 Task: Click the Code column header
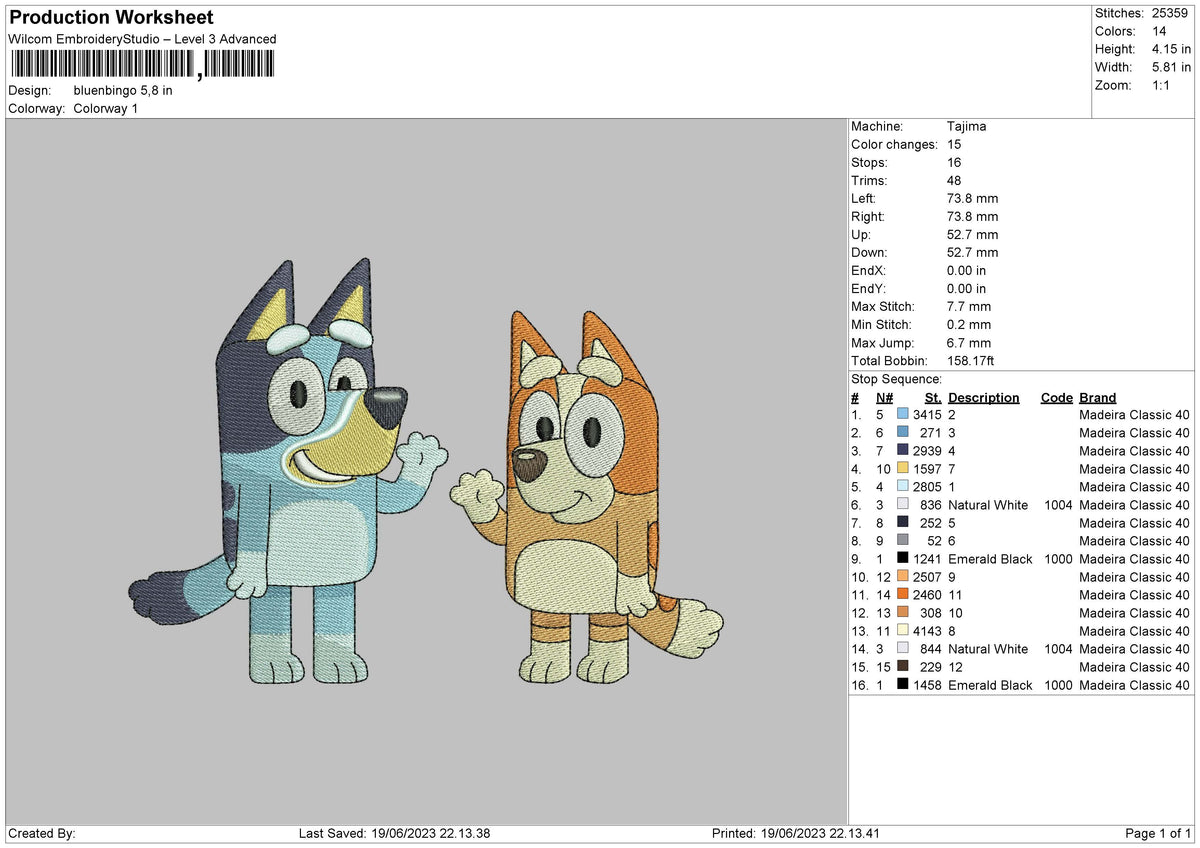[1056, 398]
